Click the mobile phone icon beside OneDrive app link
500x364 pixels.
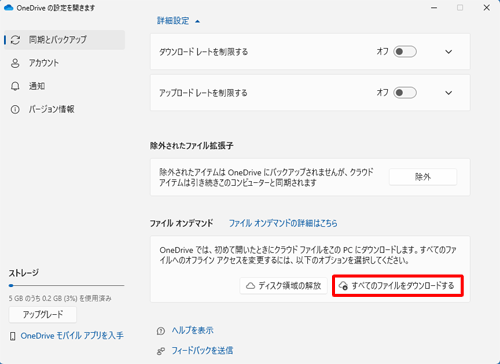13,336
